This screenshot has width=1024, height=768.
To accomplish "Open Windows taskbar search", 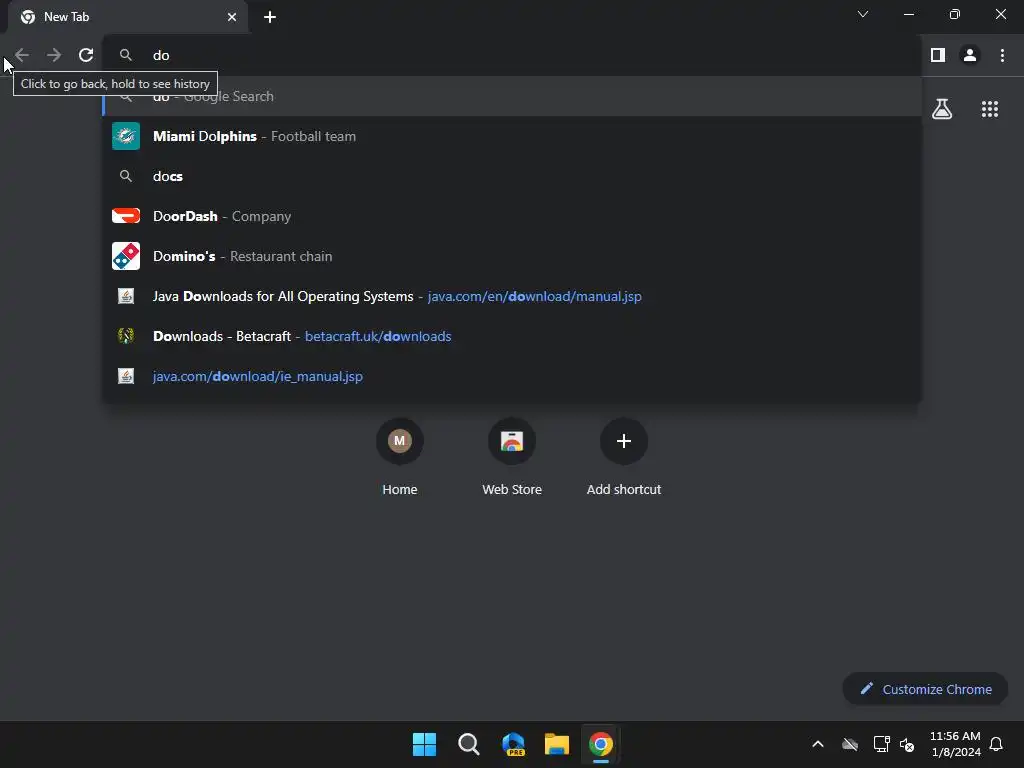I will point(469,744).
